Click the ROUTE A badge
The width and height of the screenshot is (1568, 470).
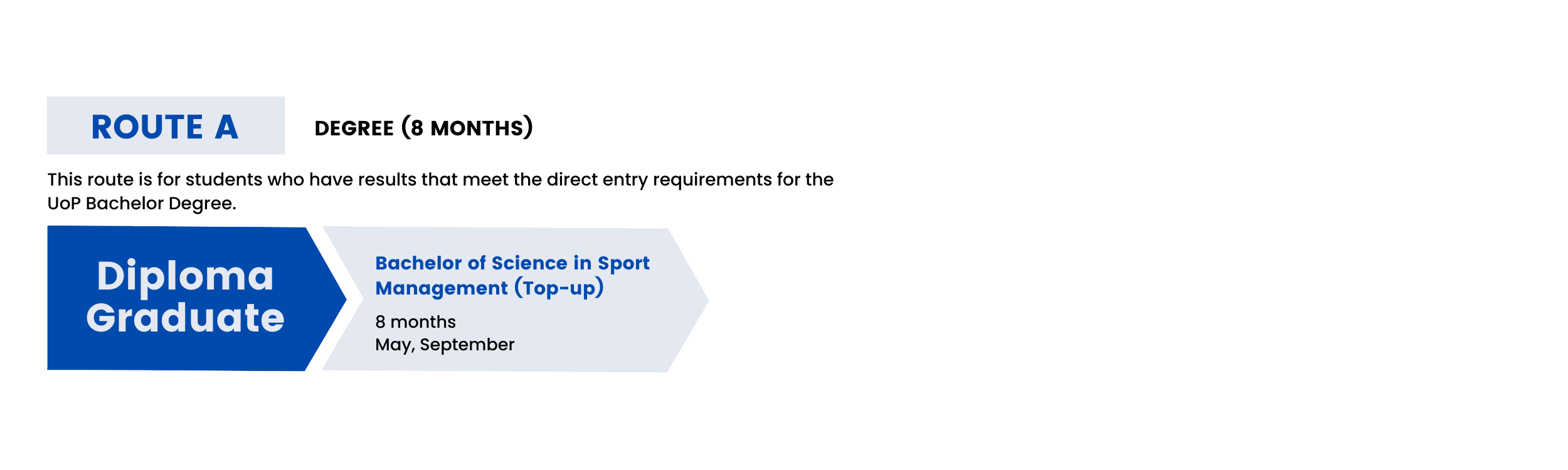(166, 125)
